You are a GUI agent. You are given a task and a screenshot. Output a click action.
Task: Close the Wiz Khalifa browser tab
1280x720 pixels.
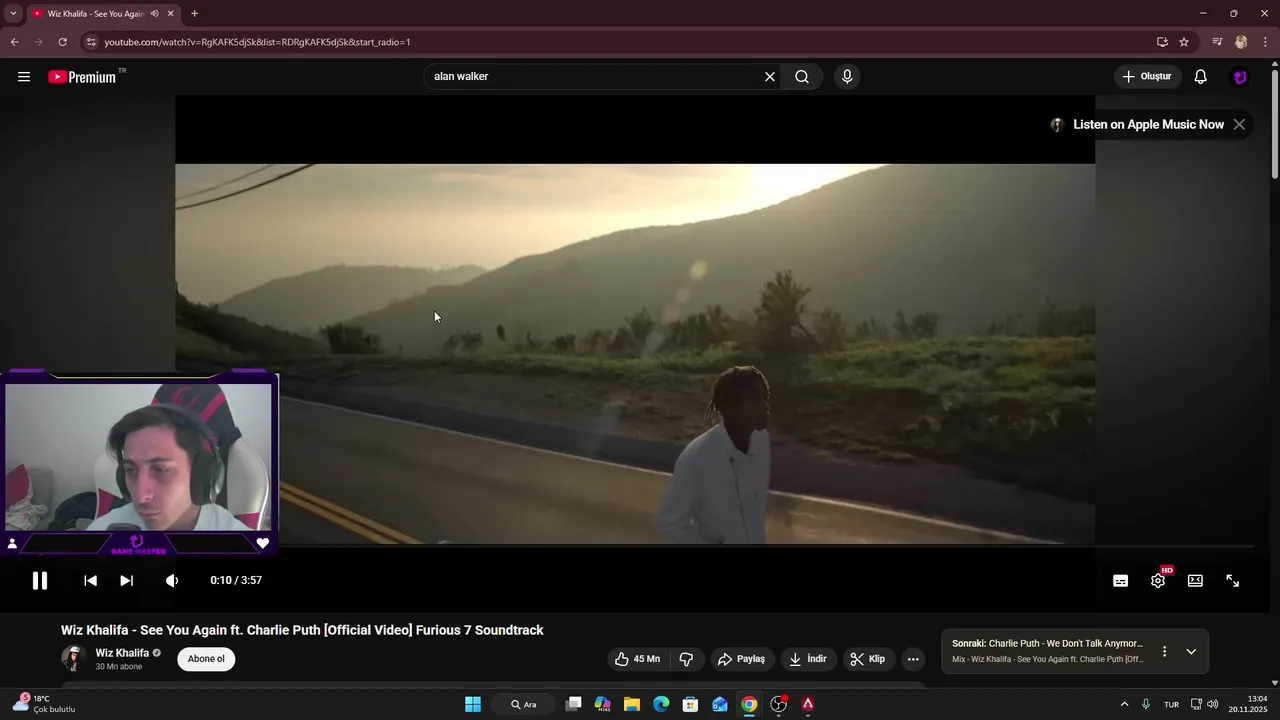(x=171, y=14)
